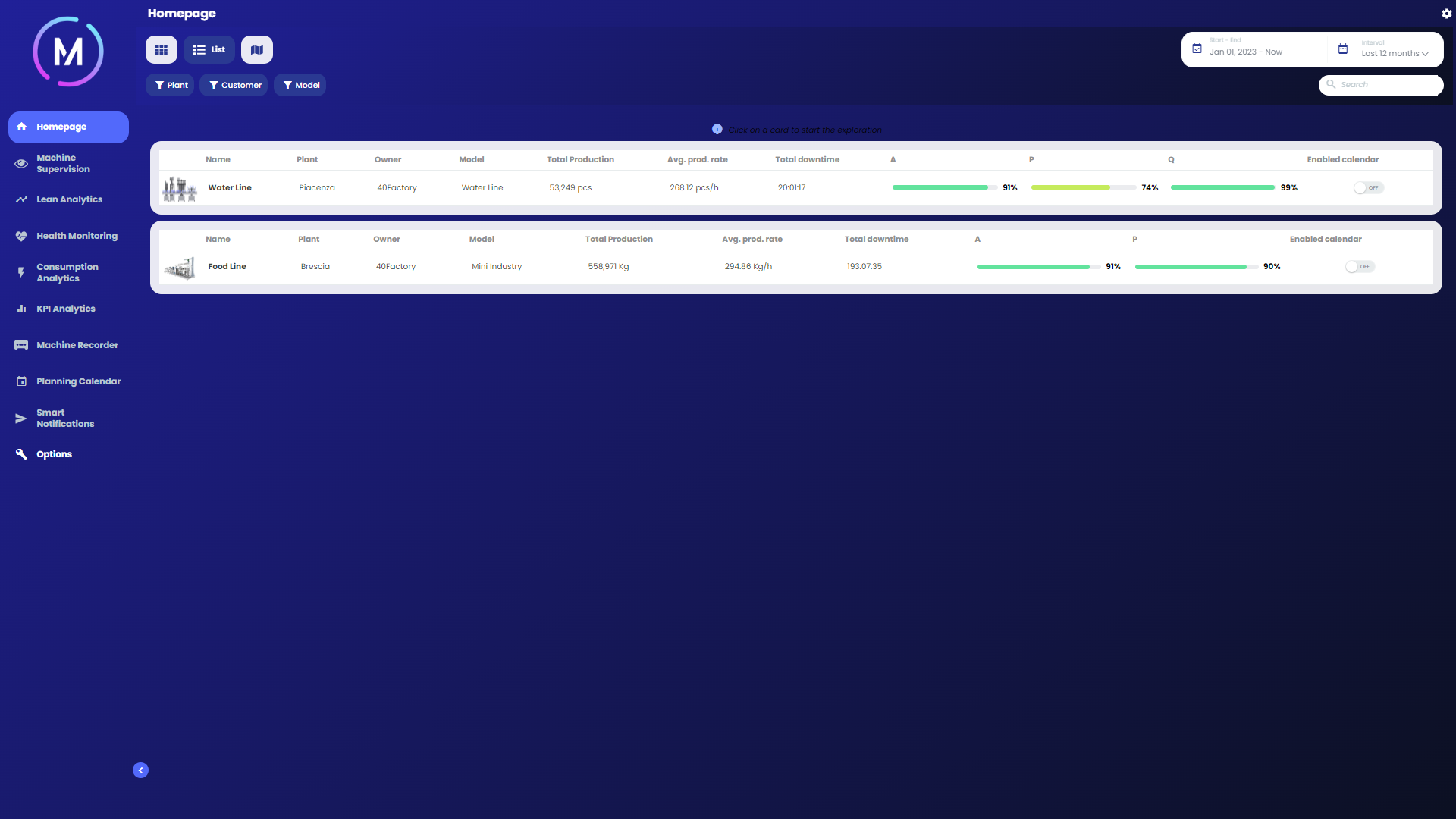The image size is (1456, 819).
Task: Click the Water Line machine thumbnail
Action: pyautogui.click(x=180, y=188)
